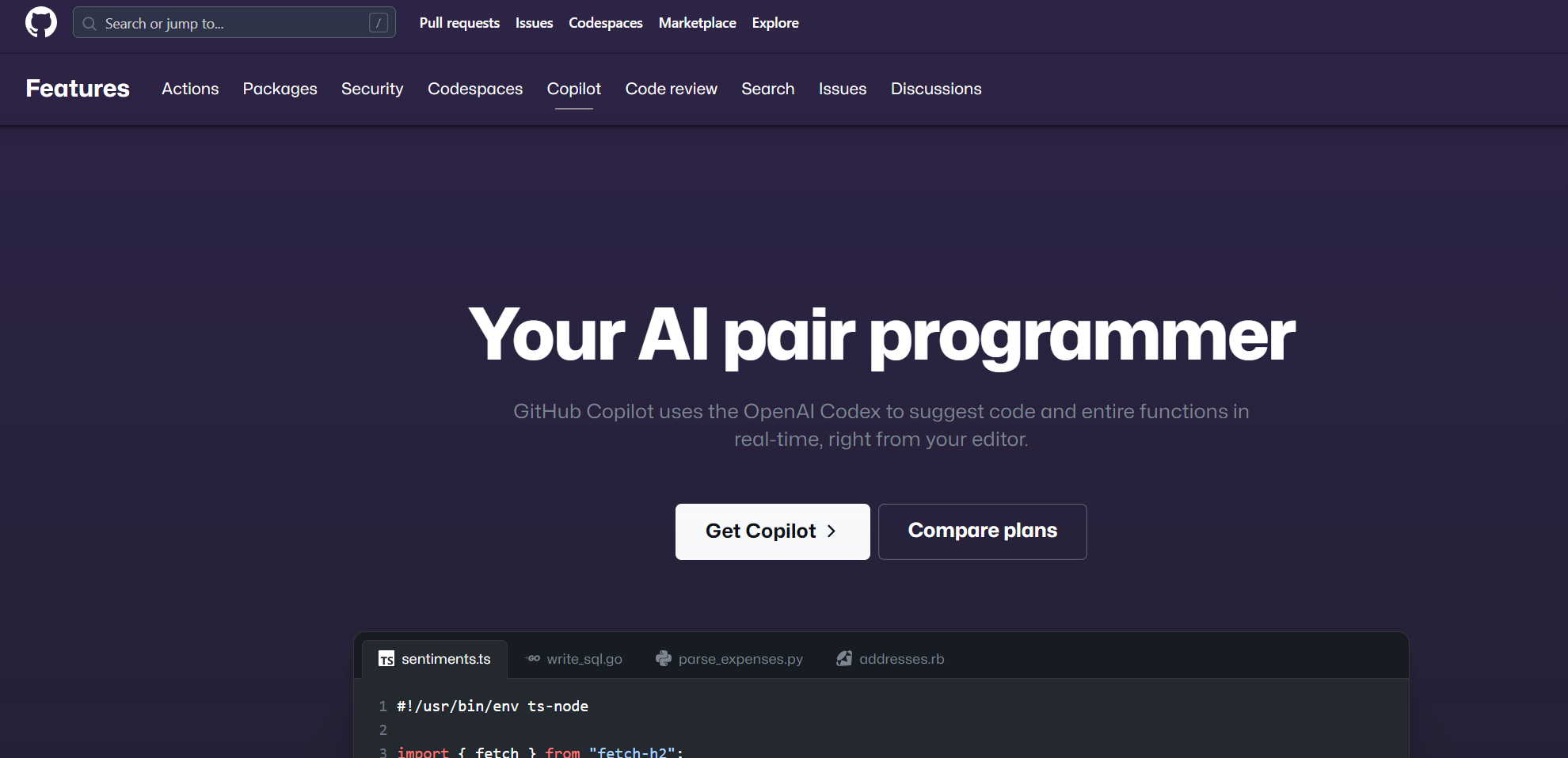Click line number 2 in code editor
Screen dimensions: 1568x758
383,729
